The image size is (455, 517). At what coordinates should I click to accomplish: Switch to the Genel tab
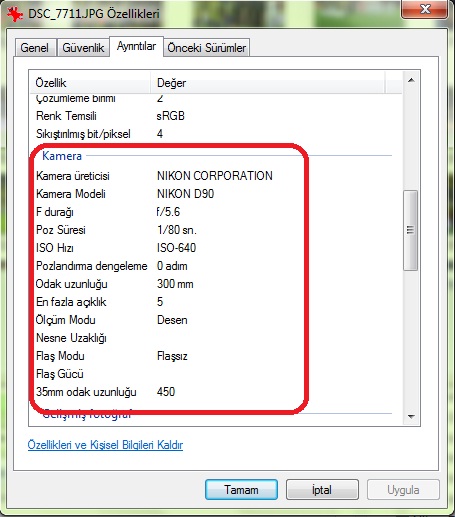pos(35,48)
